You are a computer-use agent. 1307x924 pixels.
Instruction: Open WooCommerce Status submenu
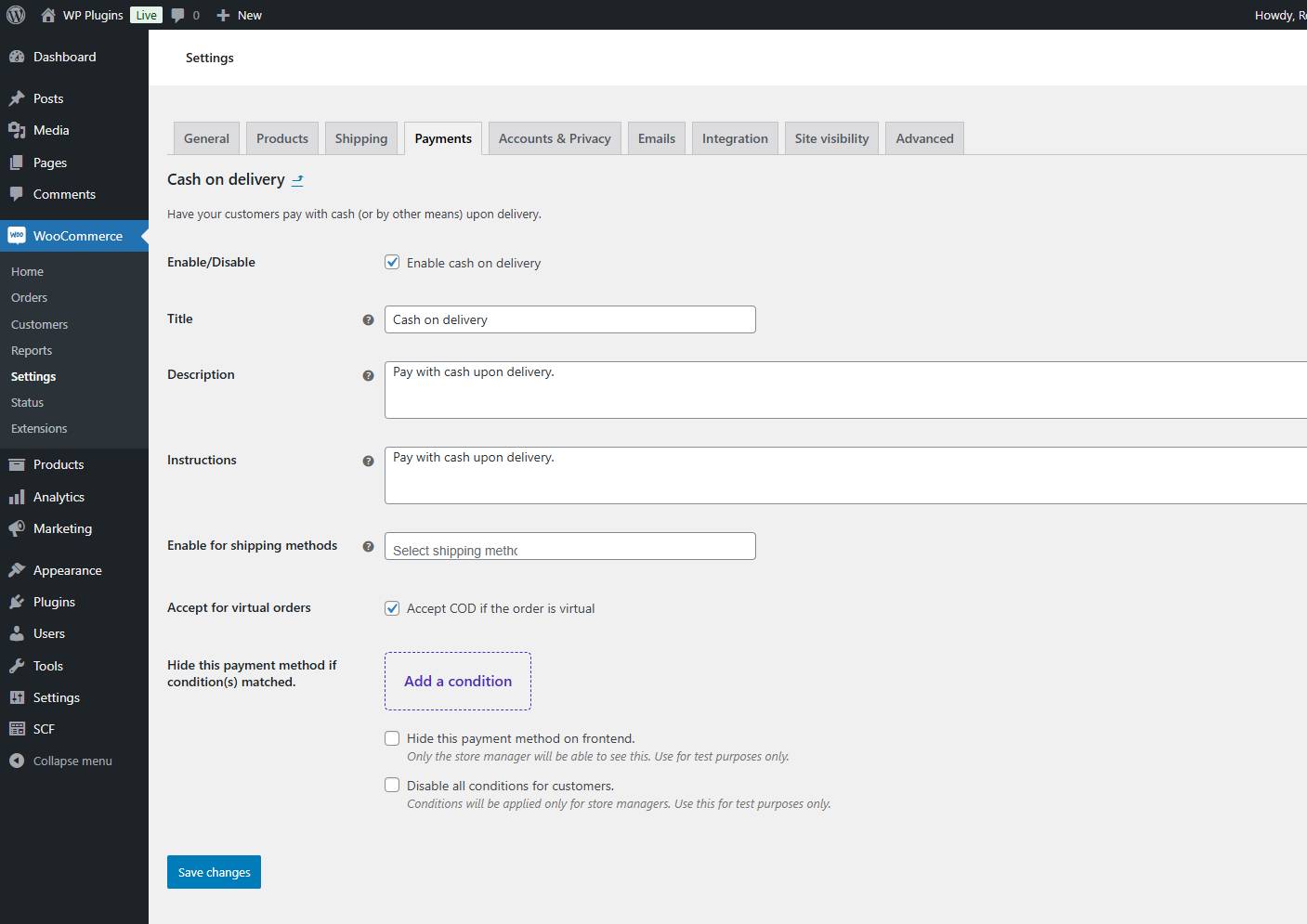[27, 402]
